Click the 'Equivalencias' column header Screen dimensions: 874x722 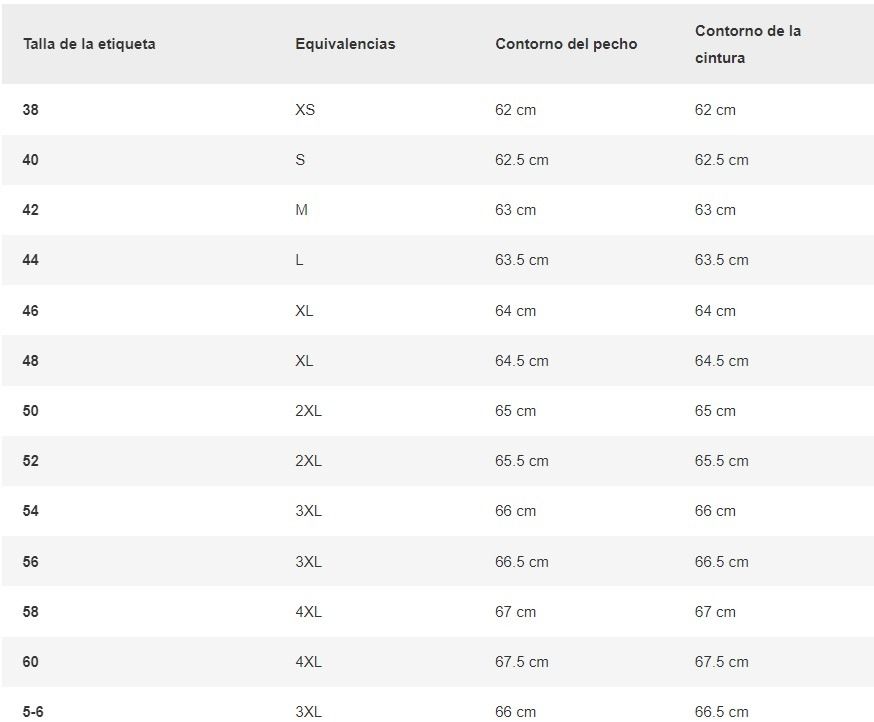(x=345, y=44)
